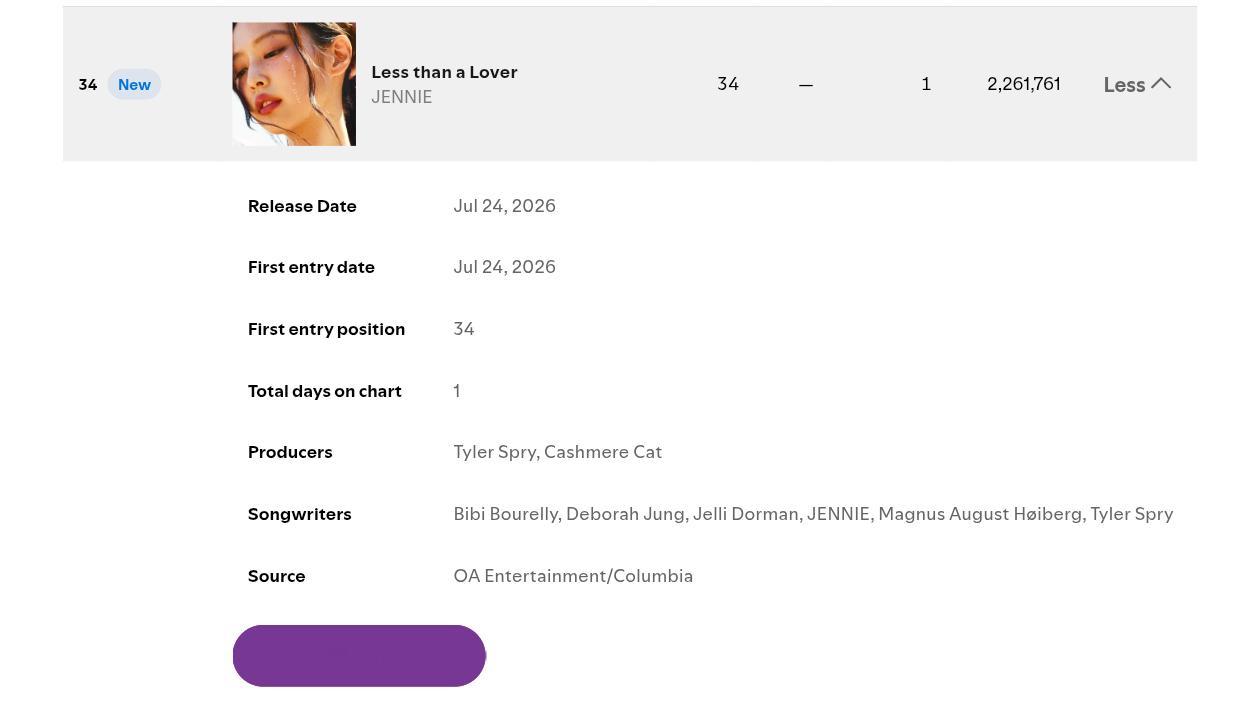This screenshot has height=704, width=1260.
Task: Click the rank number 34 at row start
Action: click(x=88, y=85)
